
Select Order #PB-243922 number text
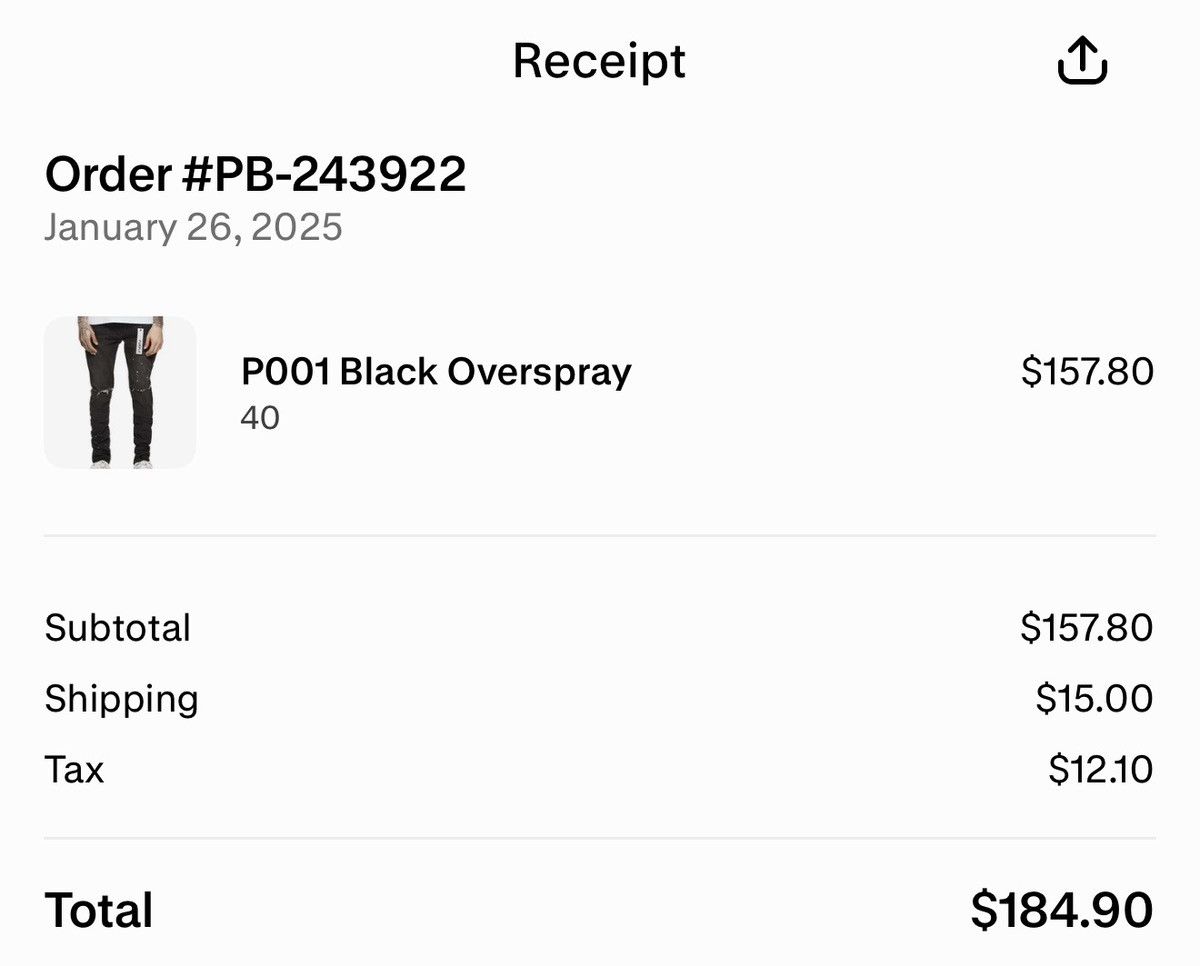[255, 175]
